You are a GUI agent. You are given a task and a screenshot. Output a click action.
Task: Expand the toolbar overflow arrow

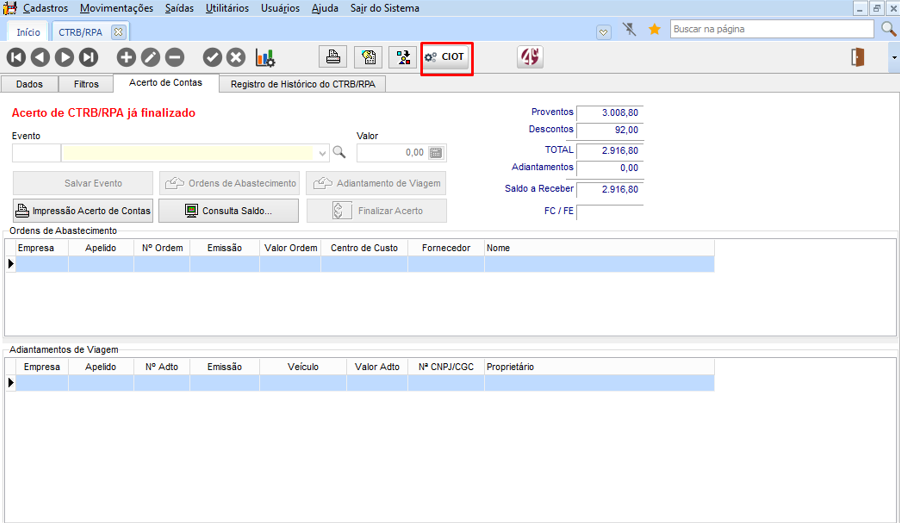pos(894,57)
